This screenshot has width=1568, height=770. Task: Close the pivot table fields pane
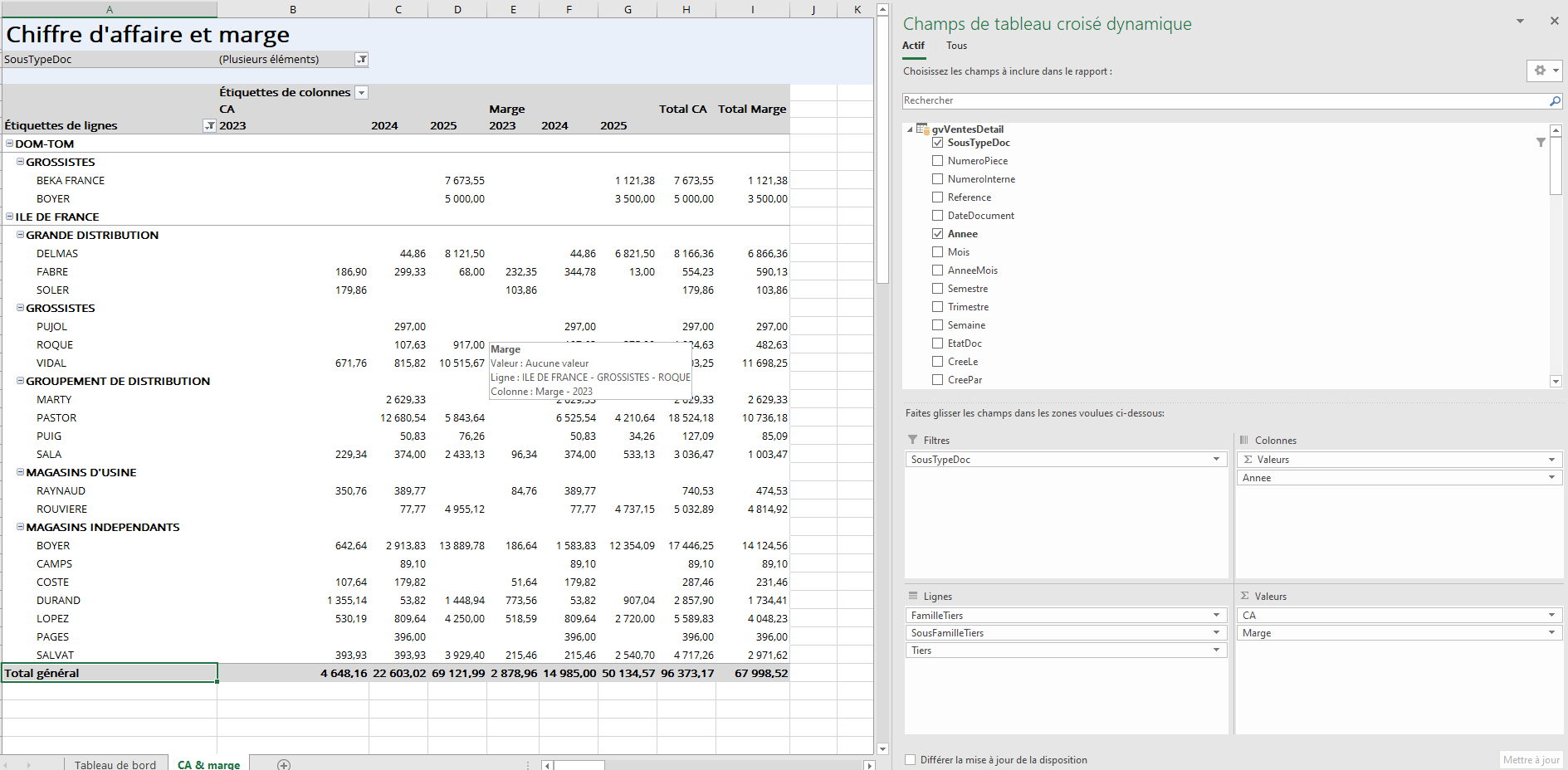point(1554,21)
